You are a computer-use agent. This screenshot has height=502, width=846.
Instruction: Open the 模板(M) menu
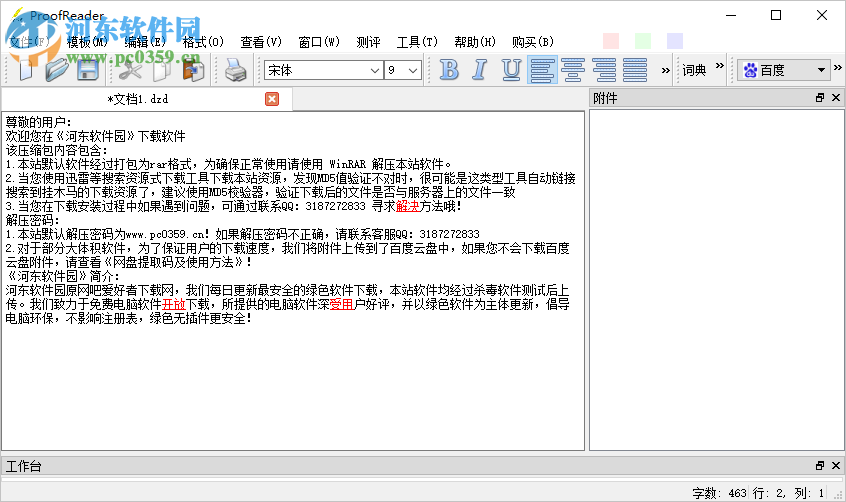point(87,42)
